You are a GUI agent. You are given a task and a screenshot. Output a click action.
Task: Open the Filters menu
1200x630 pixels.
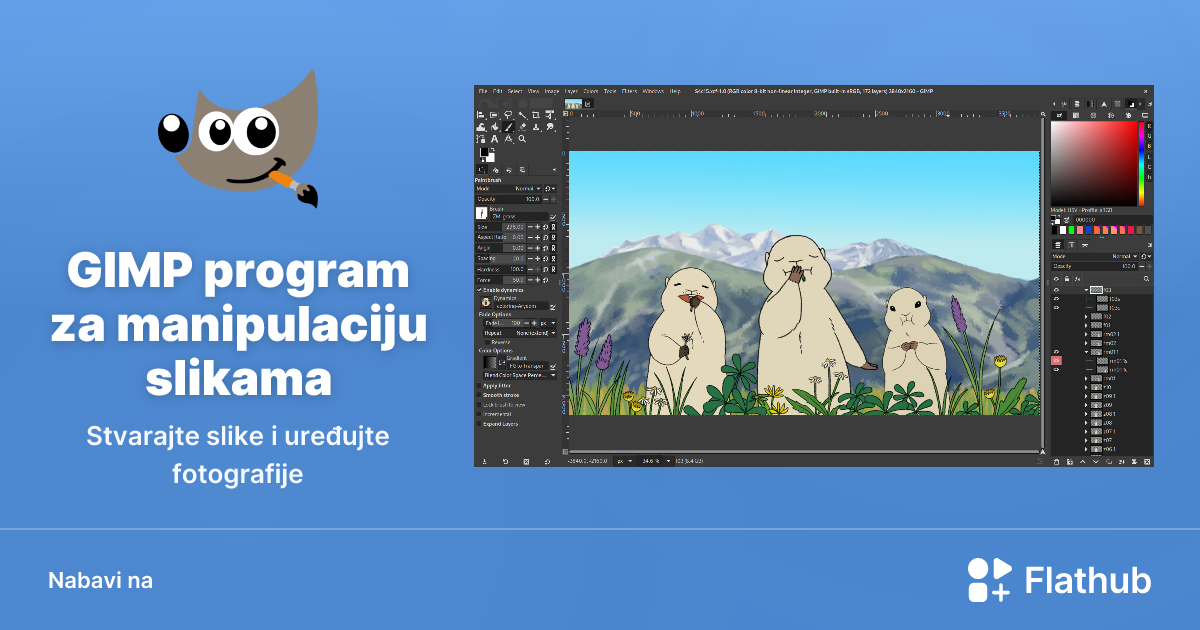(629, 90)
